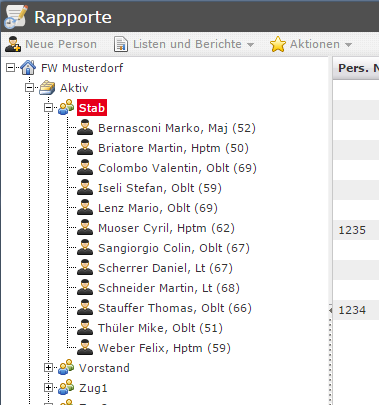Click person icon beside Colombo Valentin
This screenshot has height=405, width=379.
pyautogui.click(x=85, y=167)
